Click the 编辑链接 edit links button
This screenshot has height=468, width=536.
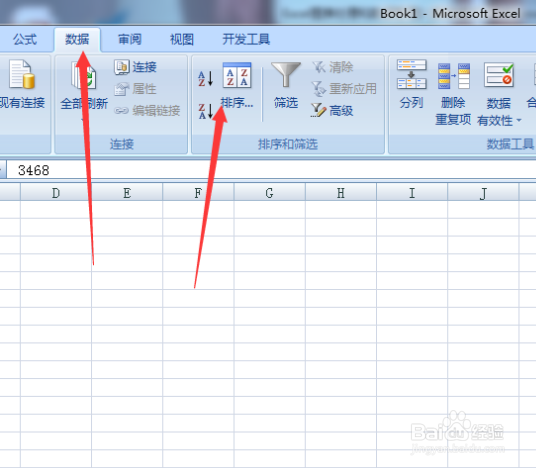tap(147, 110)
